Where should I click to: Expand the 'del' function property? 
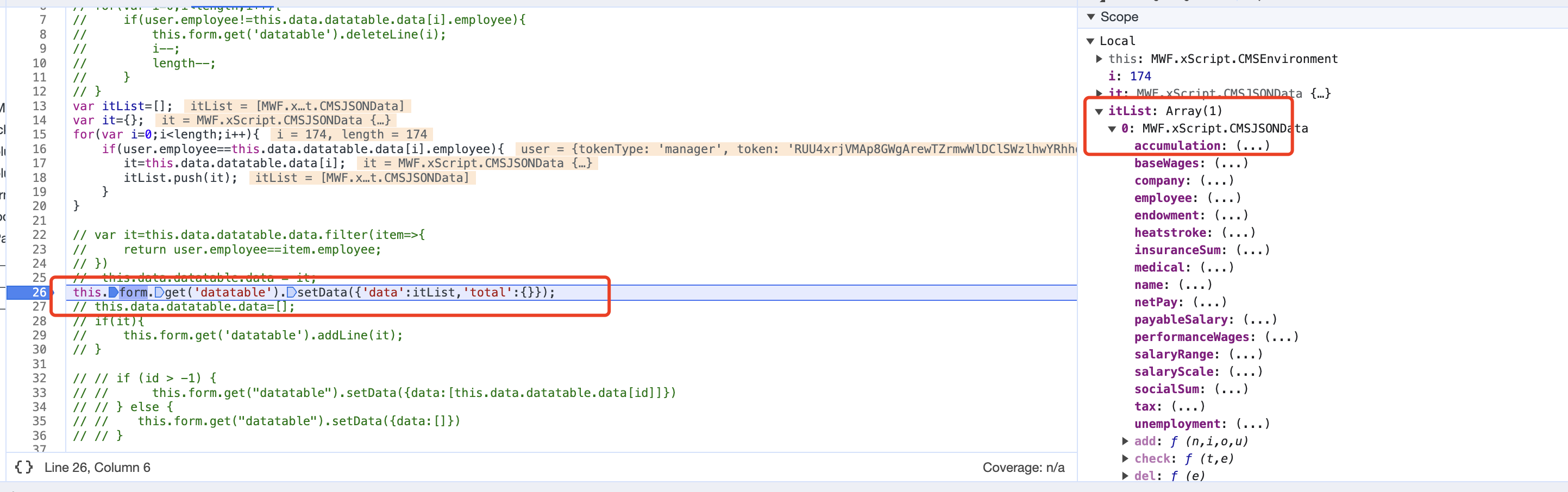(1126, 476)
